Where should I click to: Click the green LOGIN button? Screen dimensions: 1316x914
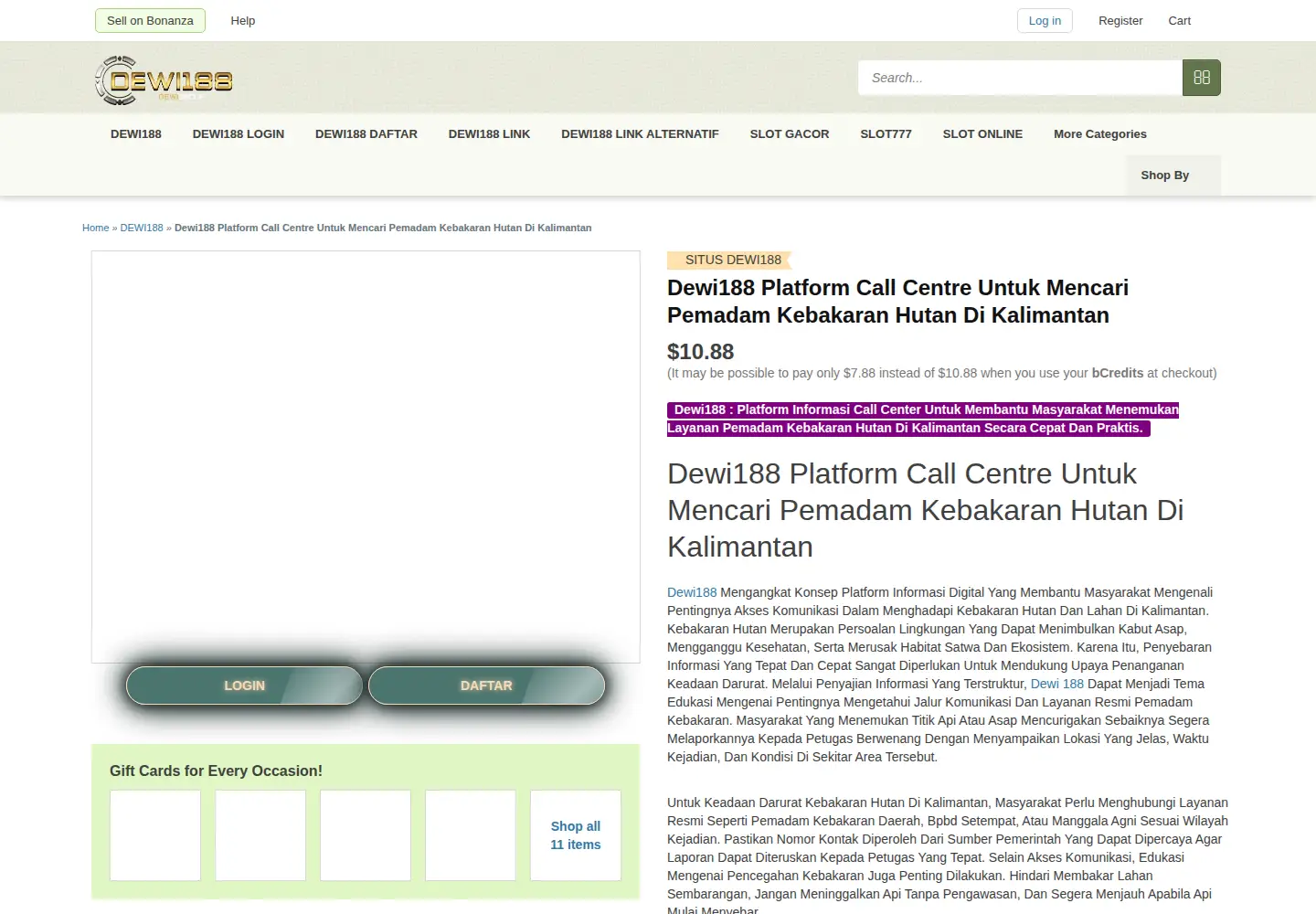pyautogui.click(x=244, y=685)
